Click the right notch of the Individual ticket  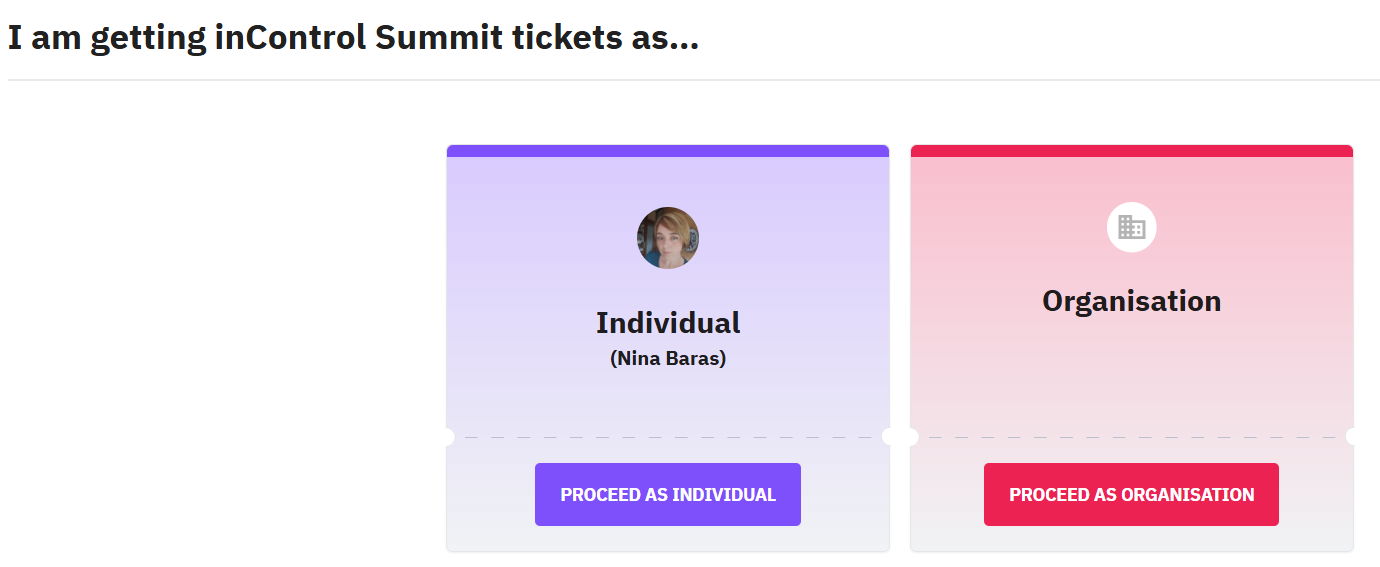pos(888,437)
